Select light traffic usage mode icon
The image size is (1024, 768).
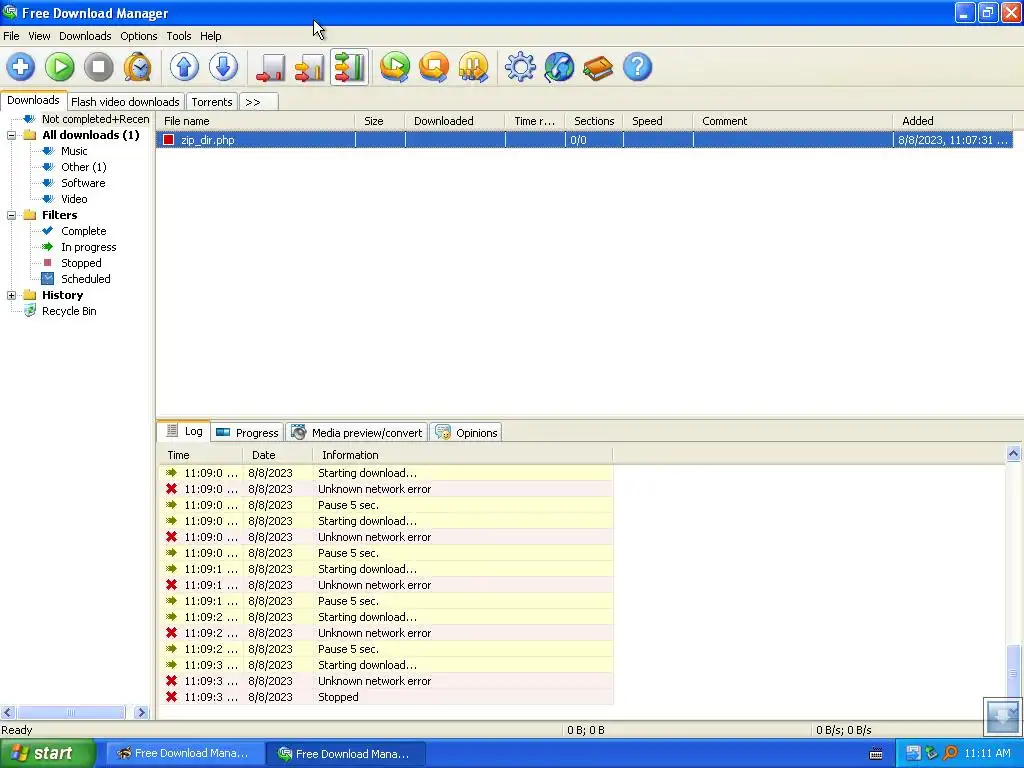click(270, 67)
